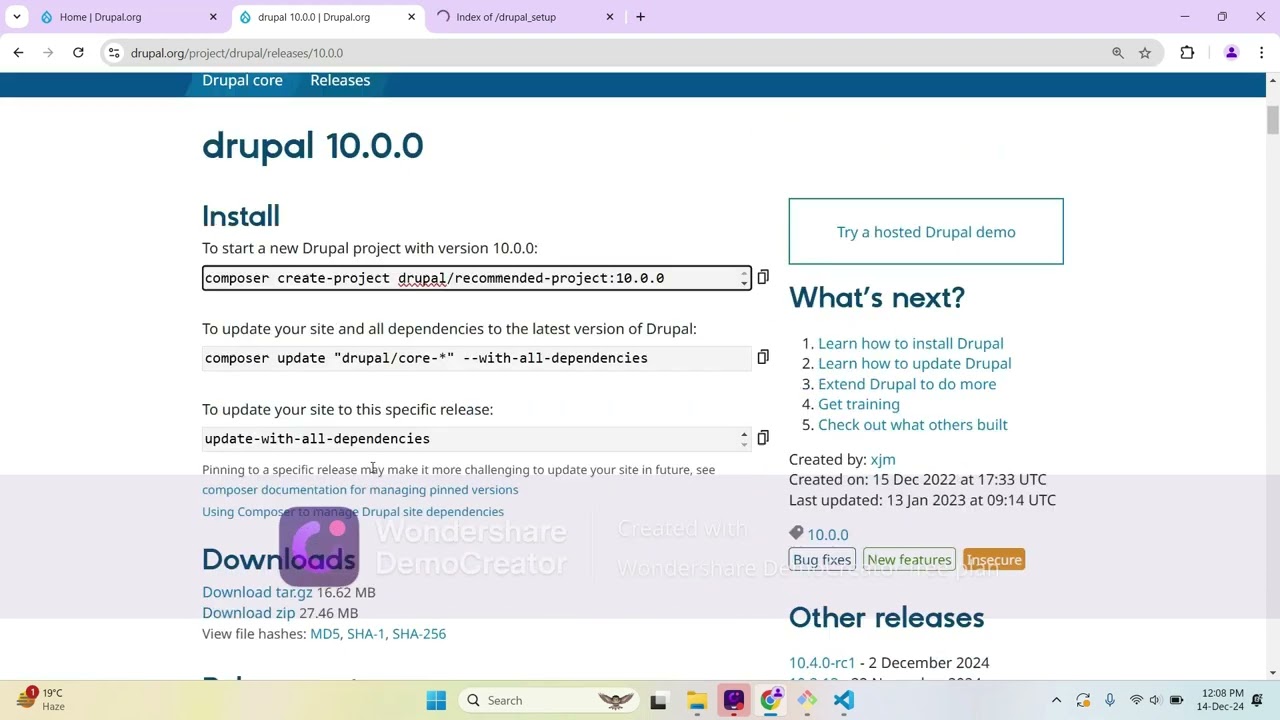The width and height of the screenshot is (1280, 720).
Task: Open the Releases menu item
Action: [x=340, y=80]
